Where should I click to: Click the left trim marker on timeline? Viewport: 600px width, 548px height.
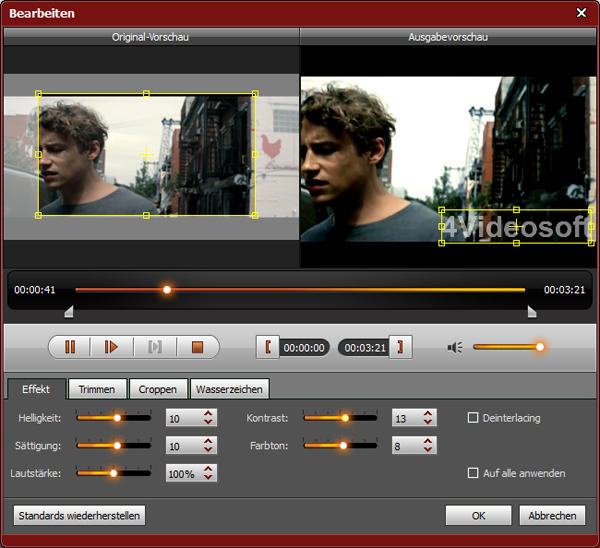68,312
